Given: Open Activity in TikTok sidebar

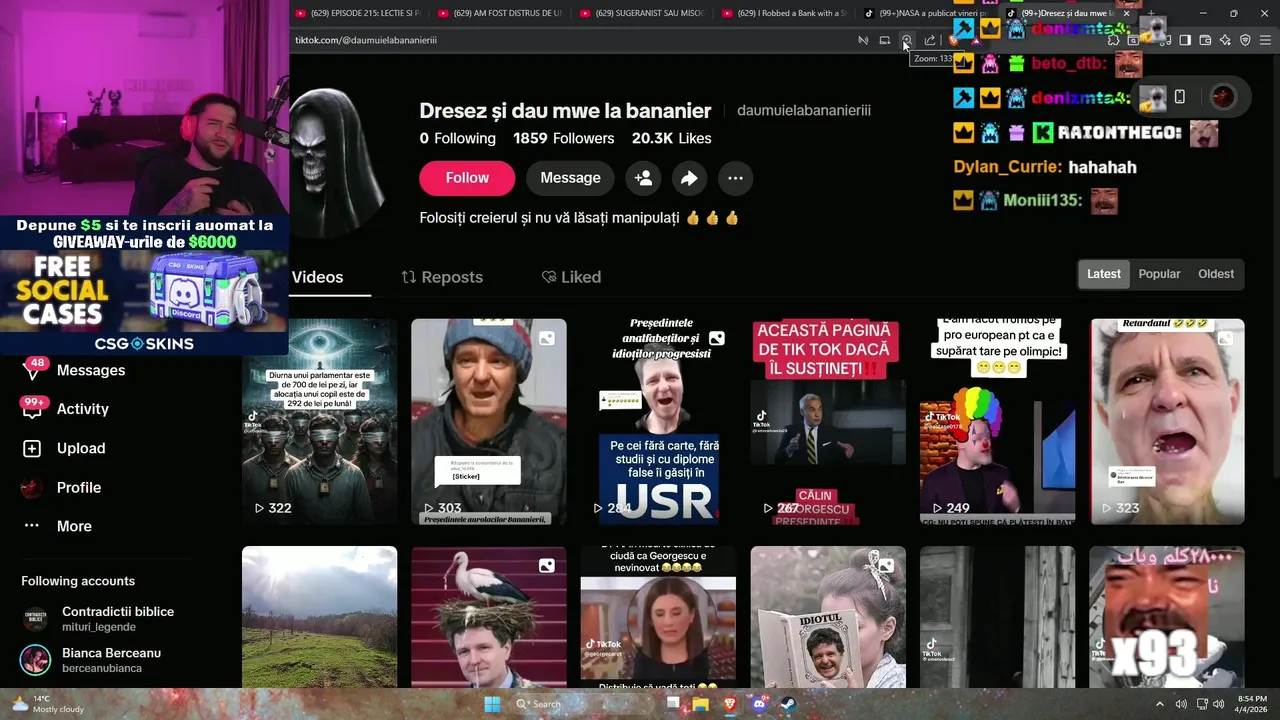Looking at the screenshot, I should point(82,409).
